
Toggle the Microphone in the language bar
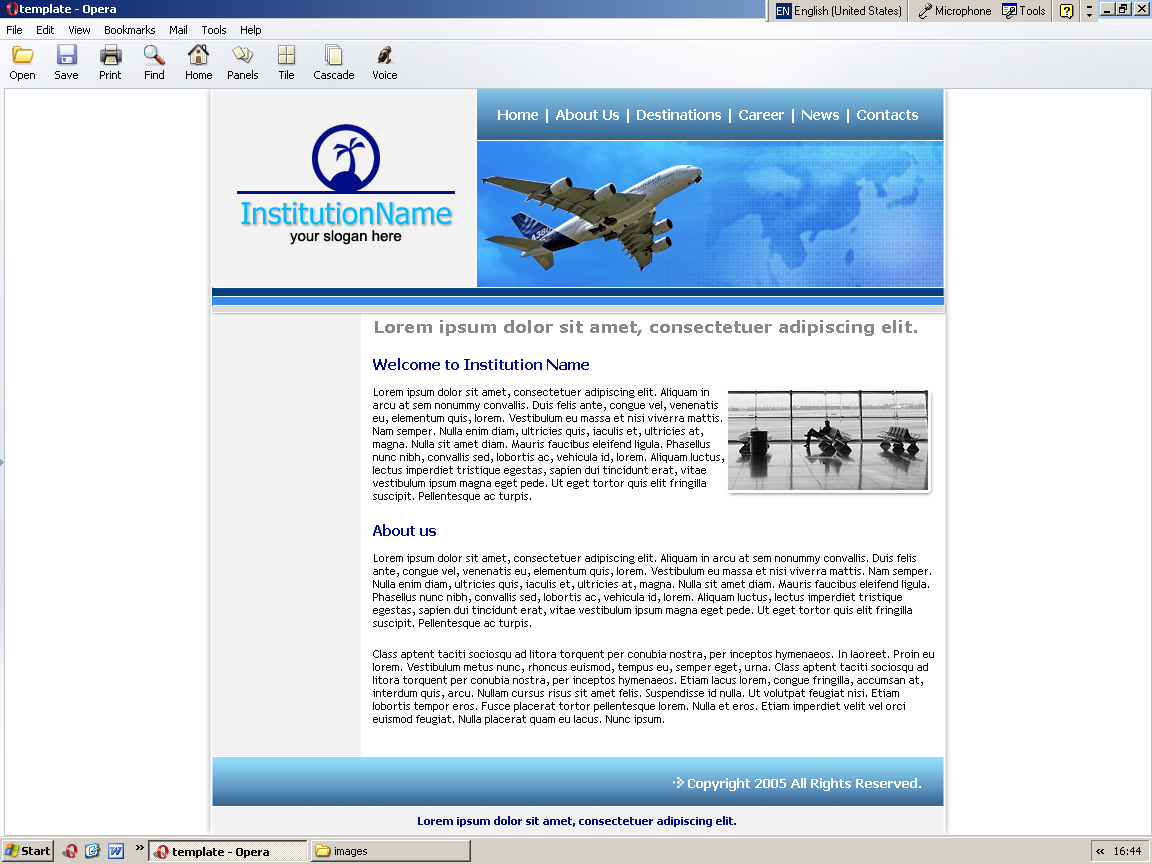(955, 11)
